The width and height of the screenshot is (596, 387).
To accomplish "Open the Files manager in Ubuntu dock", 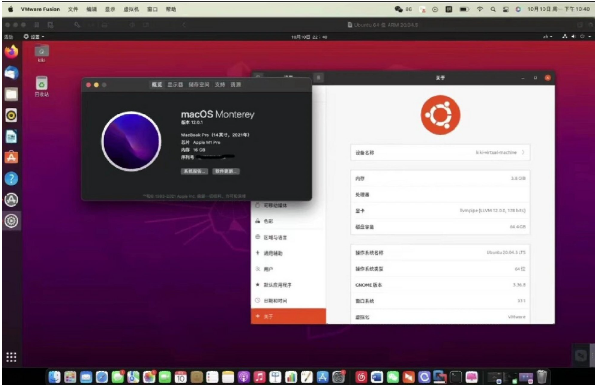I will pos(11,94).
